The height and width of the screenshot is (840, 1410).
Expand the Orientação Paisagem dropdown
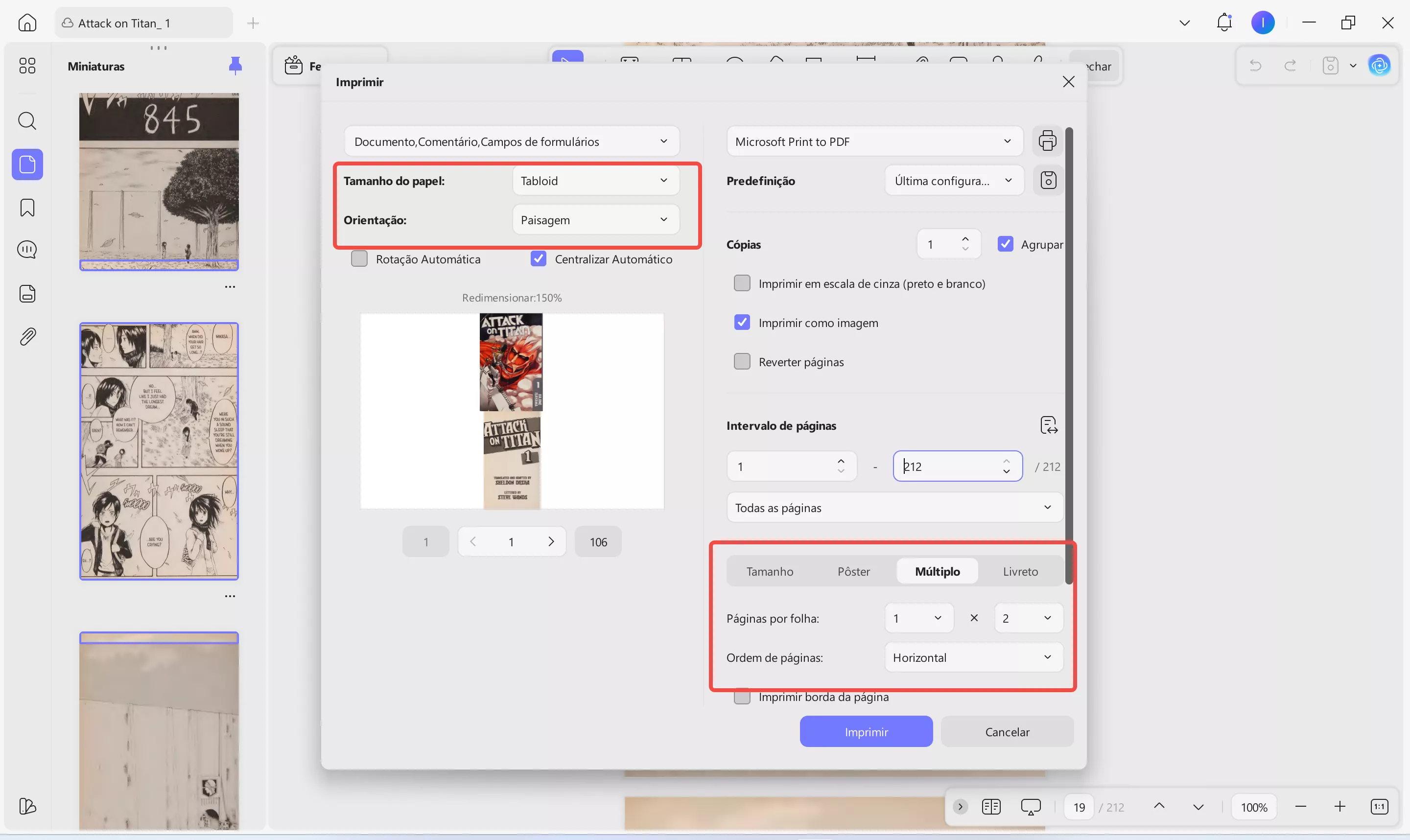[x=595, y=220]
